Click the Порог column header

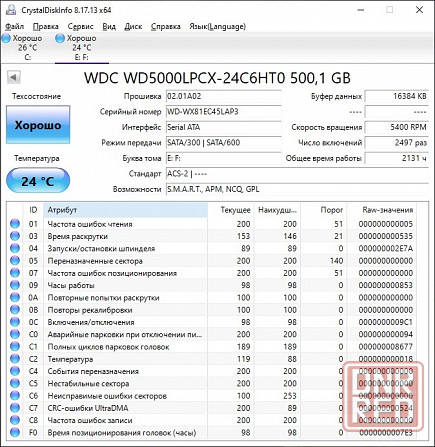(323, 210)
